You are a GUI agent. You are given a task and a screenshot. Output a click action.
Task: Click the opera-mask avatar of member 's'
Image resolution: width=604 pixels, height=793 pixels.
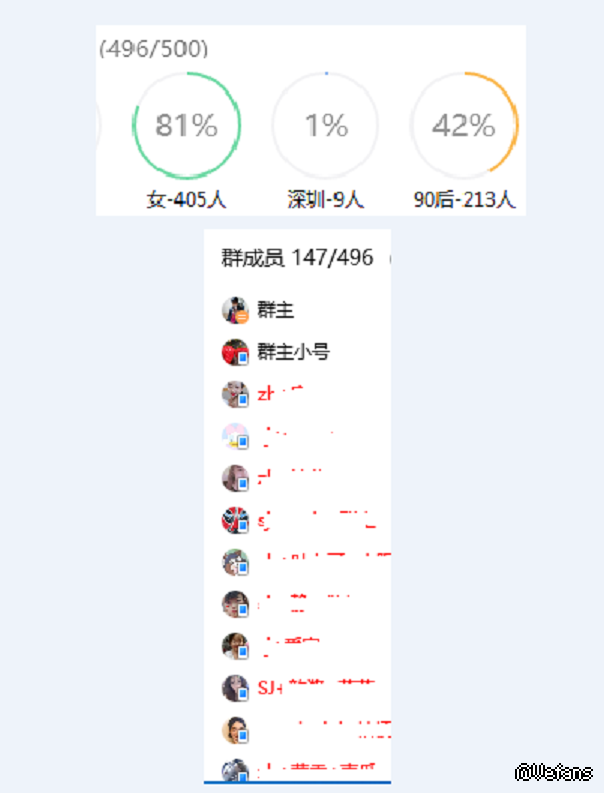[234, 520]
